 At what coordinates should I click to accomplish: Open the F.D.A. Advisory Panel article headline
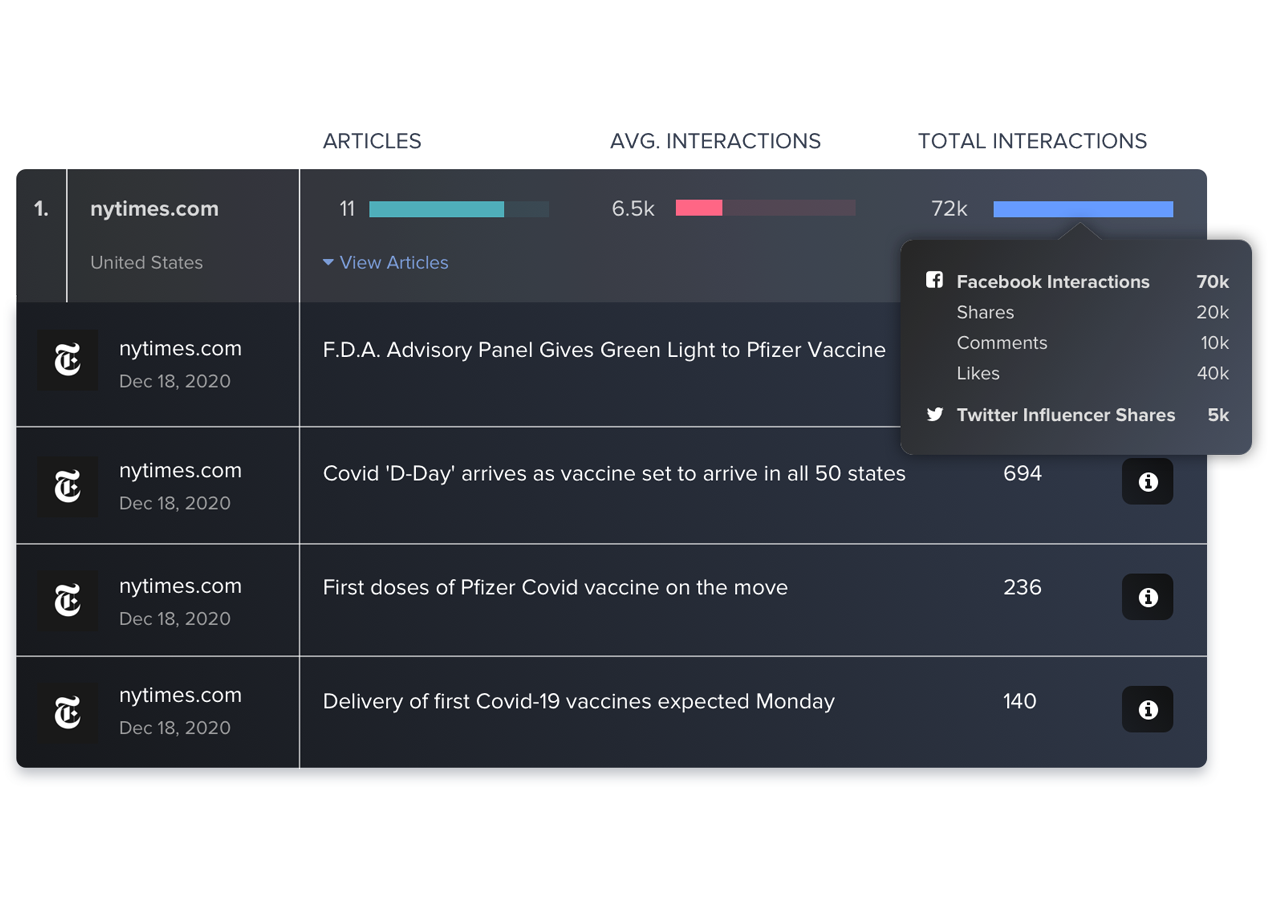tap(604, 350)
